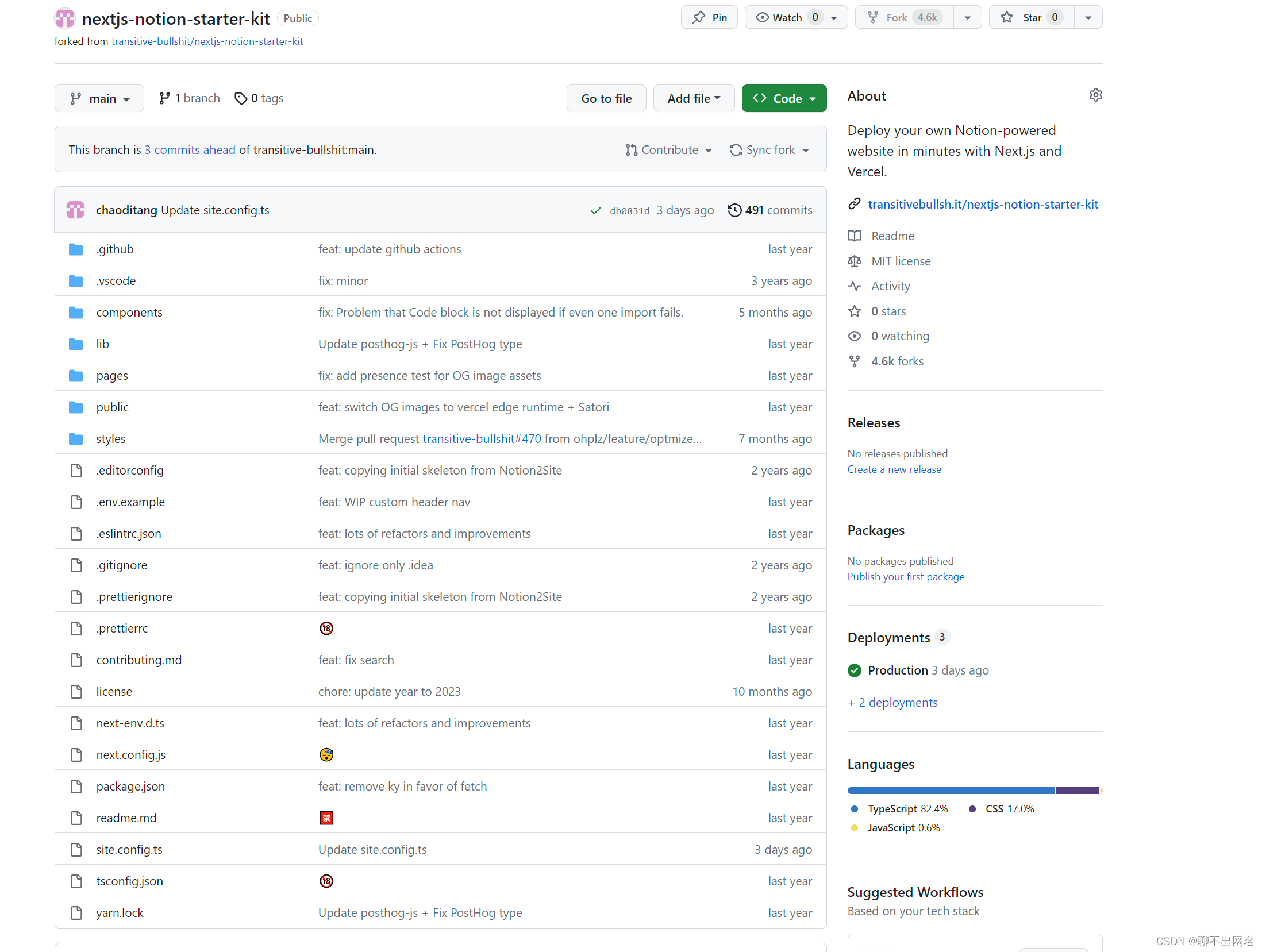The width and height of the screenshot is (1262, 952).
Task: Click the chaoditang avatar in the commit bar
Action: tap(75, 210)
